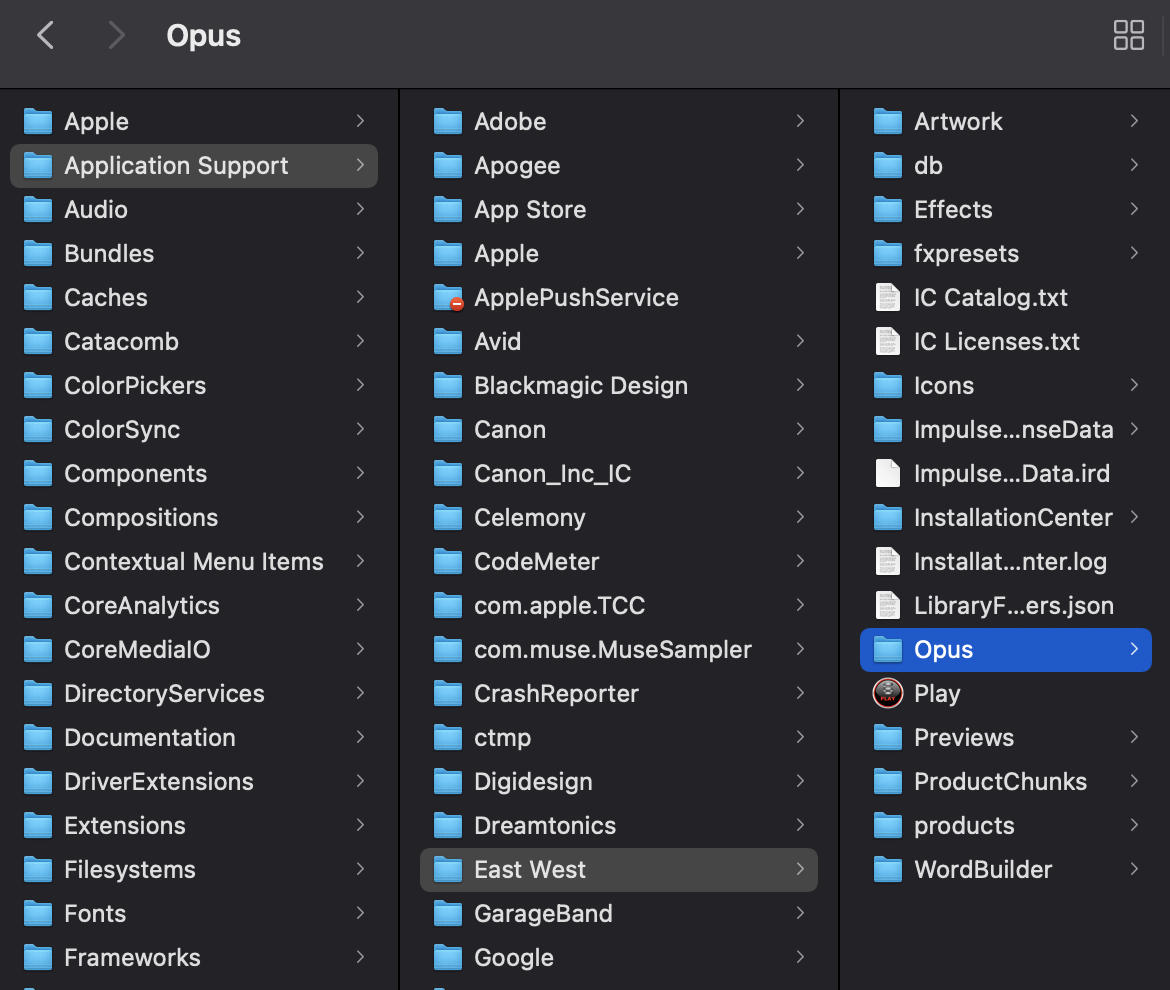
Task: Expand the Fonts folder chevron
Action: point(361,913)
